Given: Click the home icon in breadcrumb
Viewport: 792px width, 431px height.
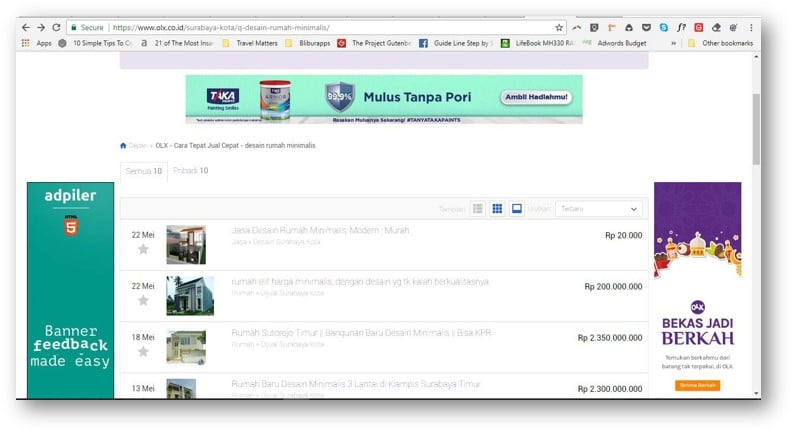Looking at the screenshot, I should pos(123,145).
